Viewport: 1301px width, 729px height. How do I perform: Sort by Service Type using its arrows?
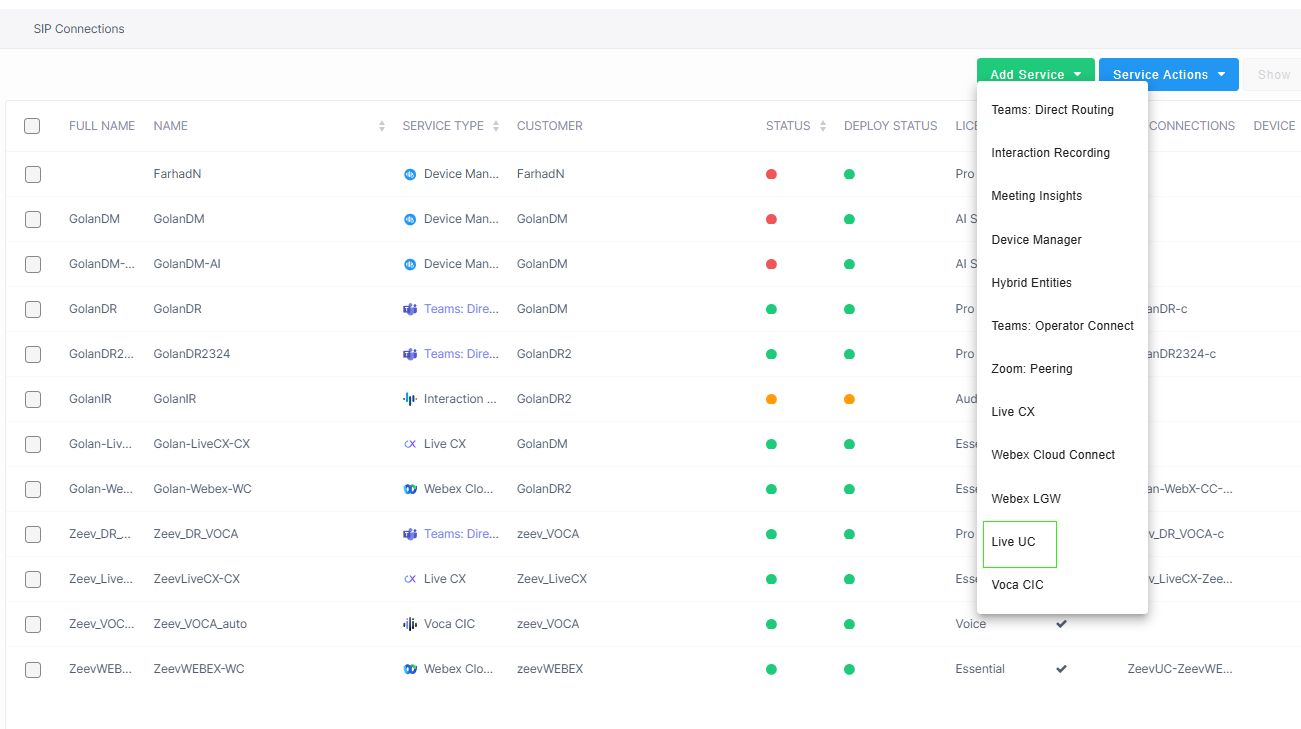click(x=496, y=126)
